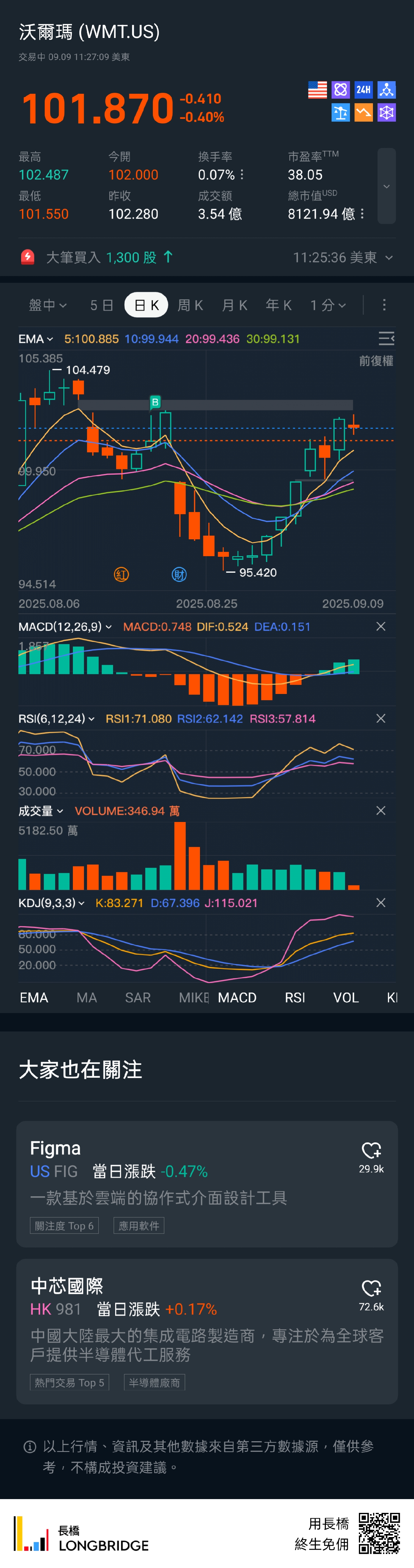Tap the US flag market icon
This screenshot has width=414, height=1568.
317,90
